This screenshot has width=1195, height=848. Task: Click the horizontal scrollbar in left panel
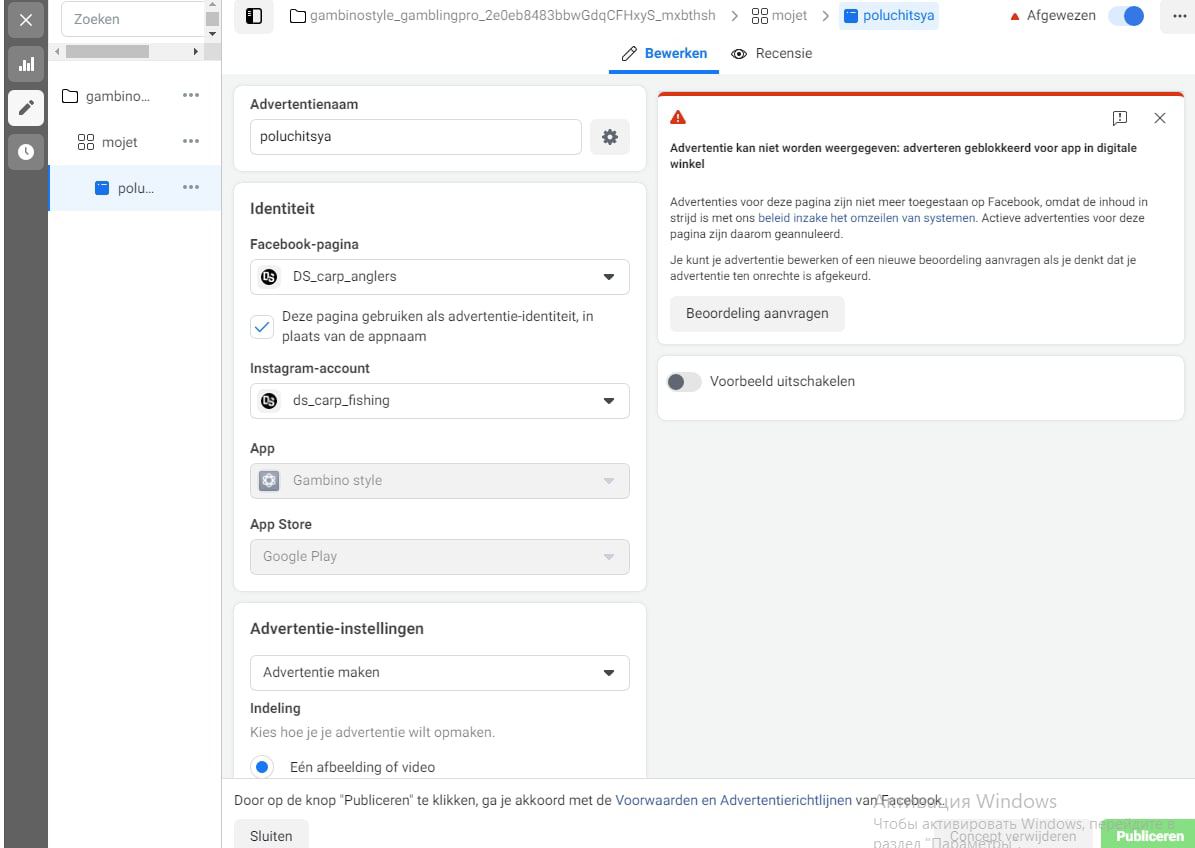pyautogui.click(x=107, y=52)
